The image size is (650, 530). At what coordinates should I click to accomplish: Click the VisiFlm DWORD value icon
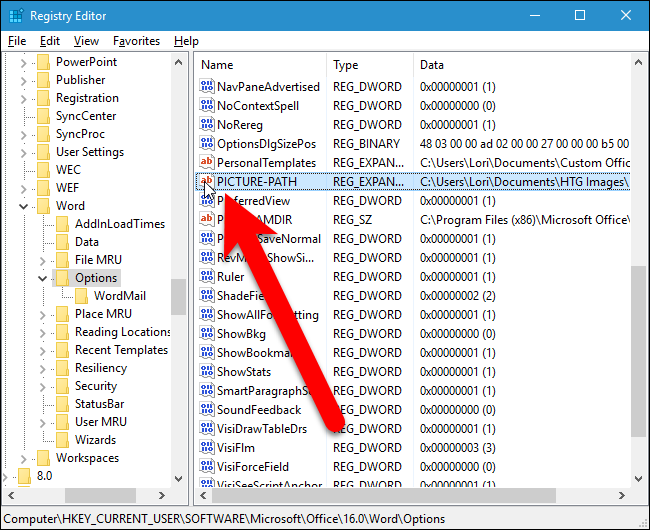[206, 448]
